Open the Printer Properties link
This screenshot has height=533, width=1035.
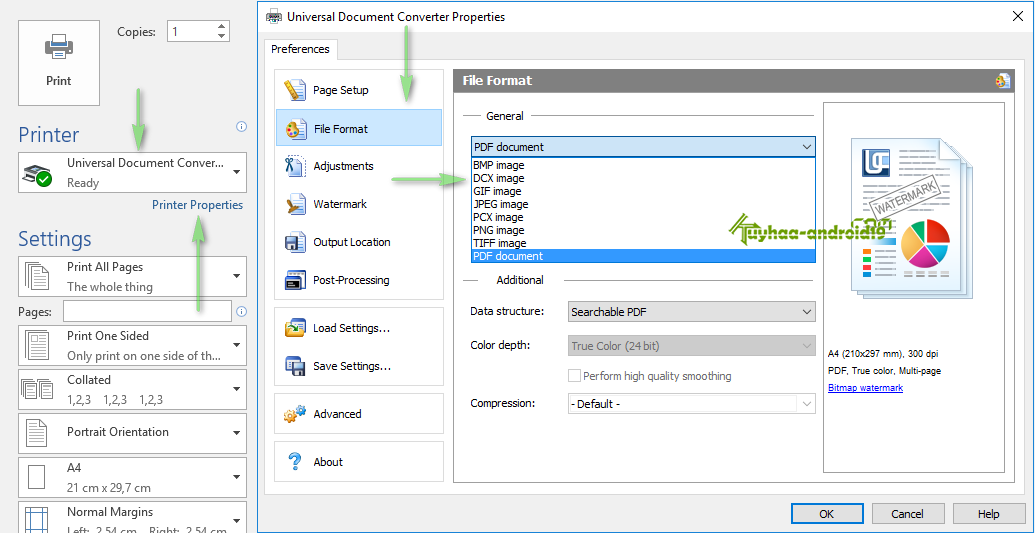[x=197, y=205]
